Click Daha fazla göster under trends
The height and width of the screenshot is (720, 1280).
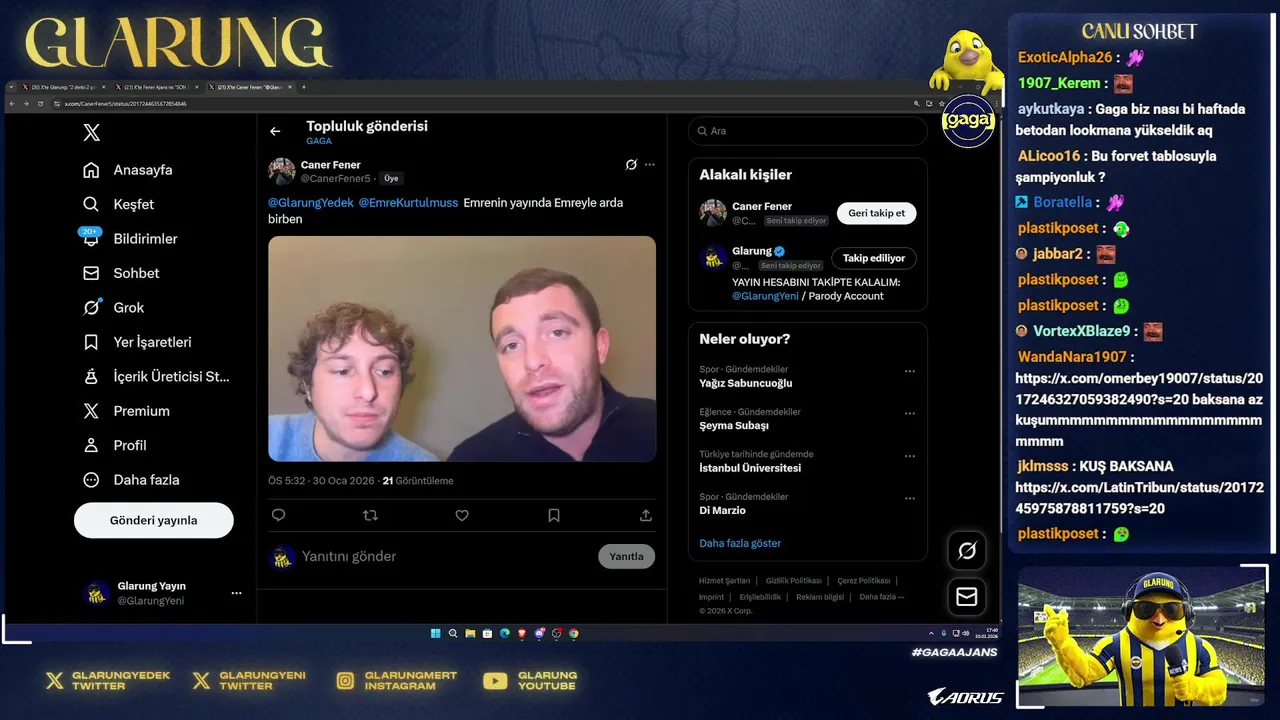pyautogui.click(x=740, y=543)
